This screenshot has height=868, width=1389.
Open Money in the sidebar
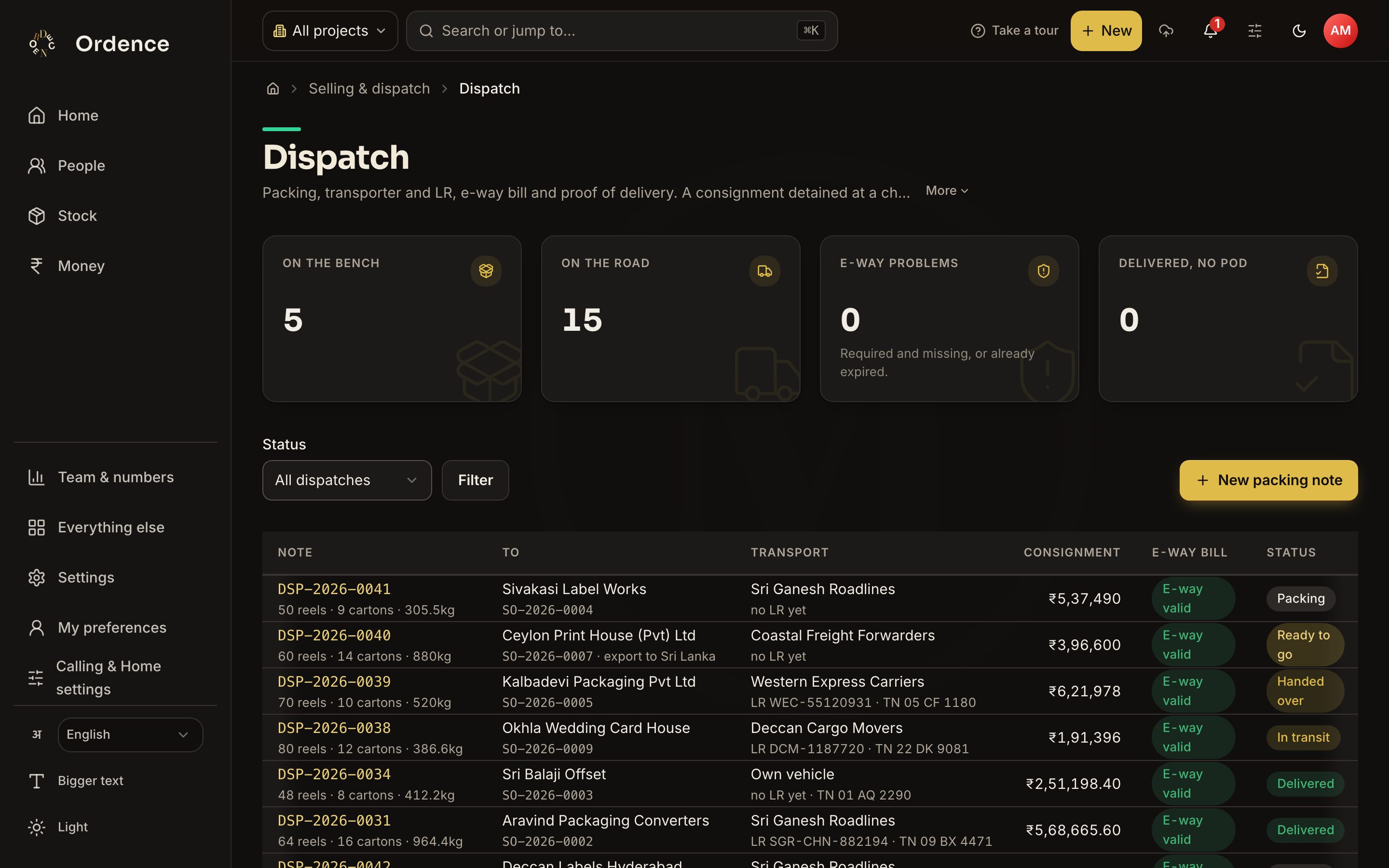tap(115, 266)
